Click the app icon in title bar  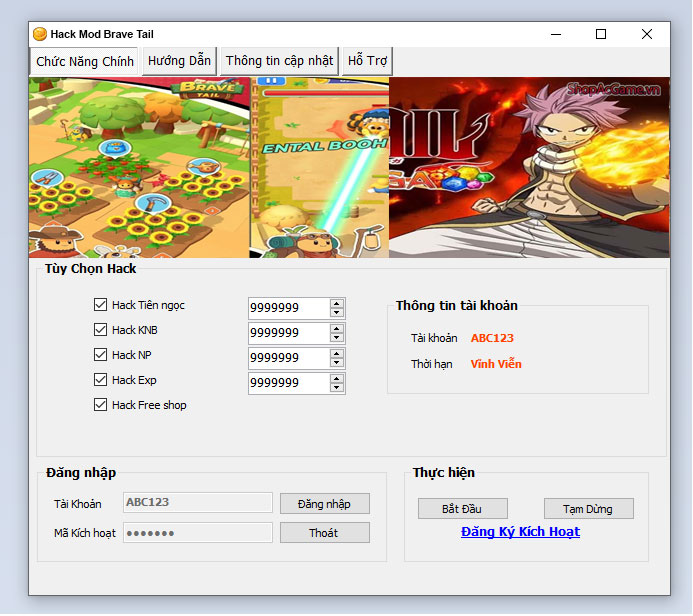pyautogui.click(x=40, y=34)
